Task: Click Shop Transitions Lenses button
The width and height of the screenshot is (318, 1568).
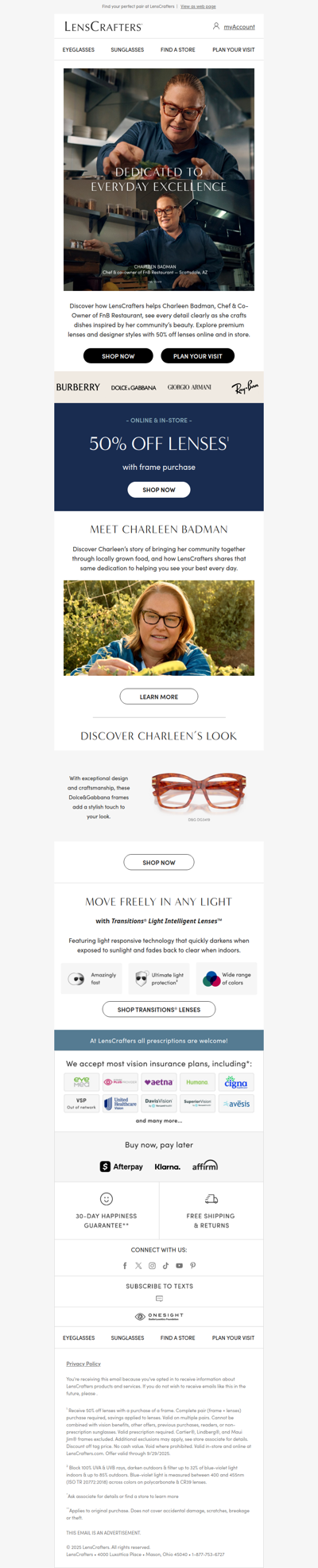Action: tap(159, 1009)
